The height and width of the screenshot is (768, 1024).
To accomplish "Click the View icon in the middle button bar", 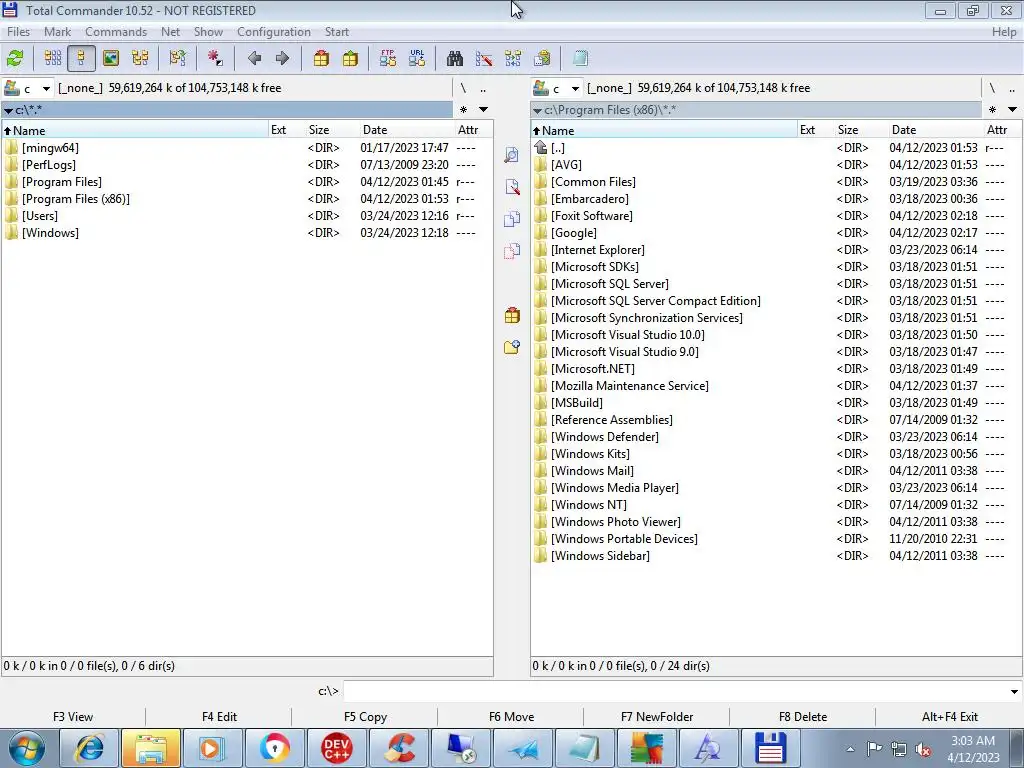I will coord(512,155).
